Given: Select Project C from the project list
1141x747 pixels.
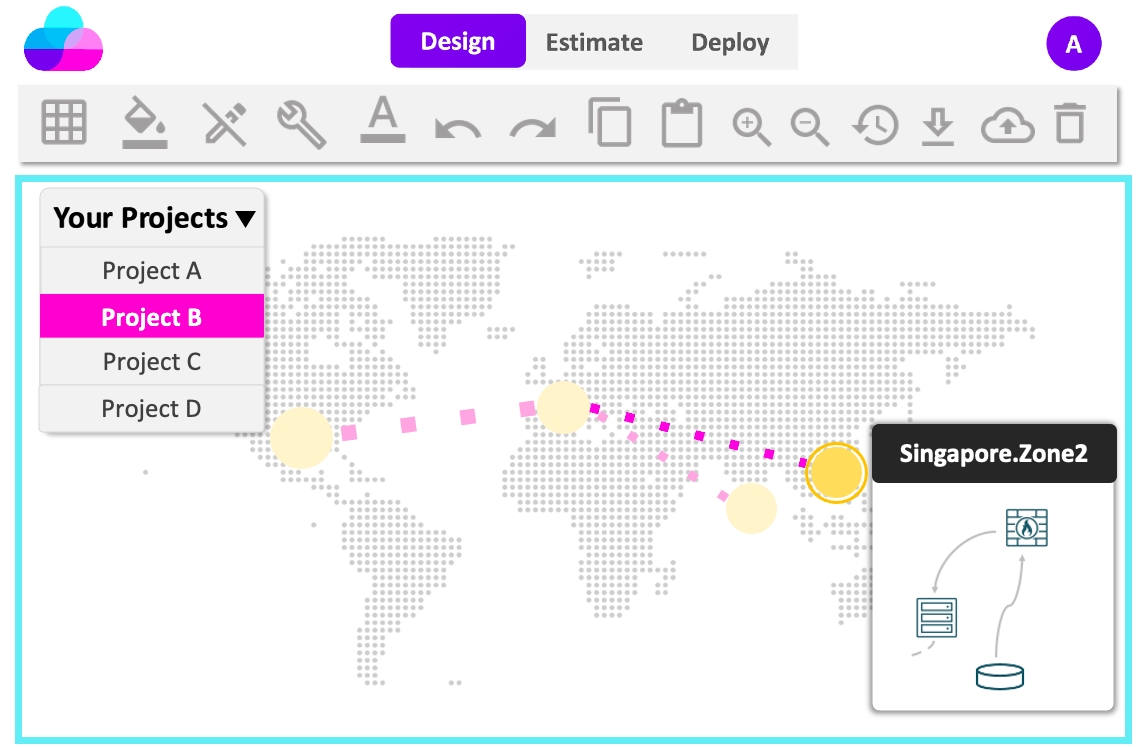Looking at the screenshot, I should [x=151, y=362].
